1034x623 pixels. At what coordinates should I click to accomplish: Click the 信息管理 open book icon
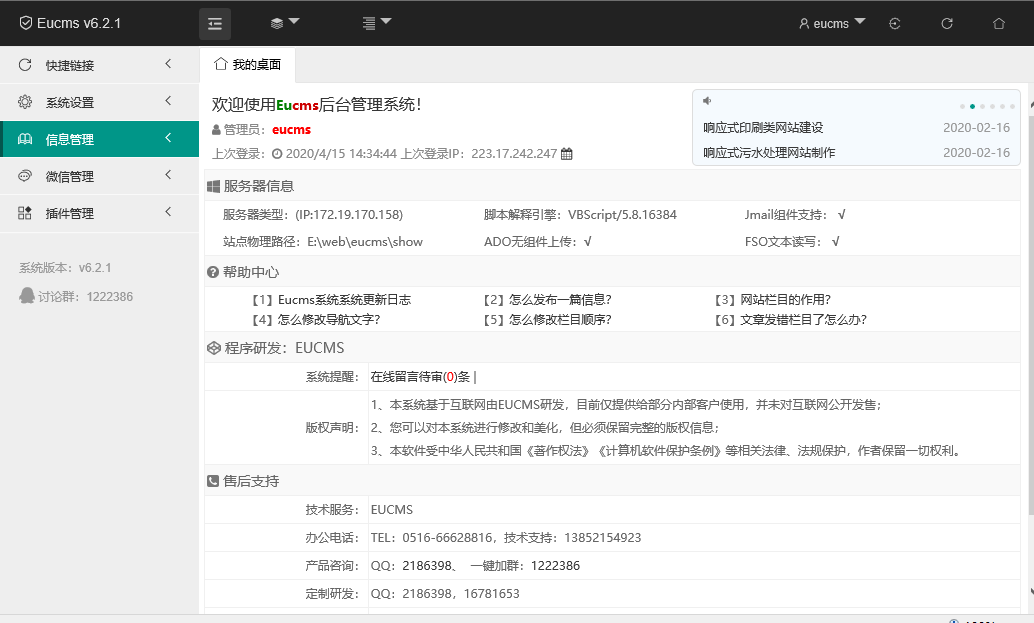25,138
